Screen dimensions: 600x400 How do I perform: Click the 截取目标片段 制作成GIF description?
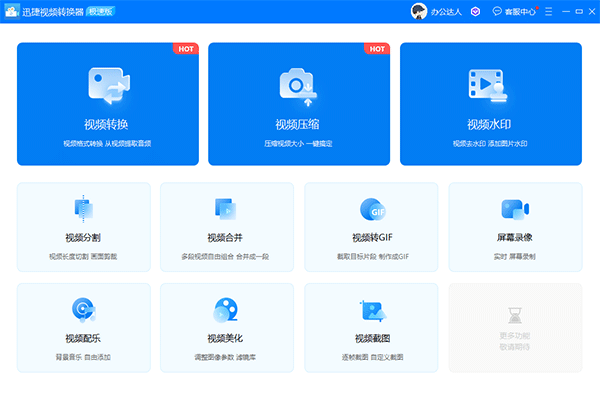(373, 256)
